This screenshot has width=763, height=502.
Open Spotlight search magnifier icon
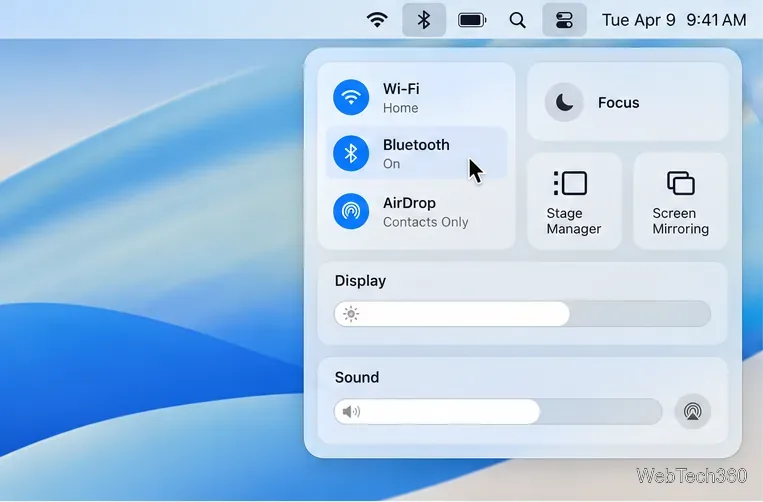pyautogui.click(x=517, y=20)
